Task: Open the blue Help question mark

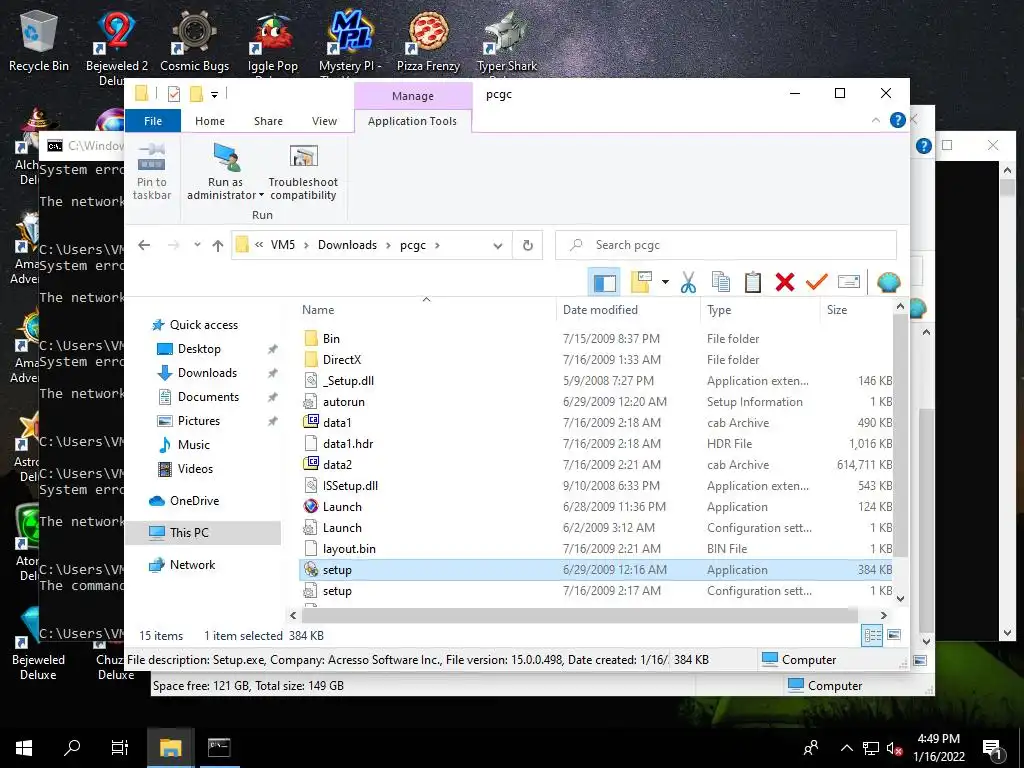Action: pyautogui.click(x=898, y=120)
